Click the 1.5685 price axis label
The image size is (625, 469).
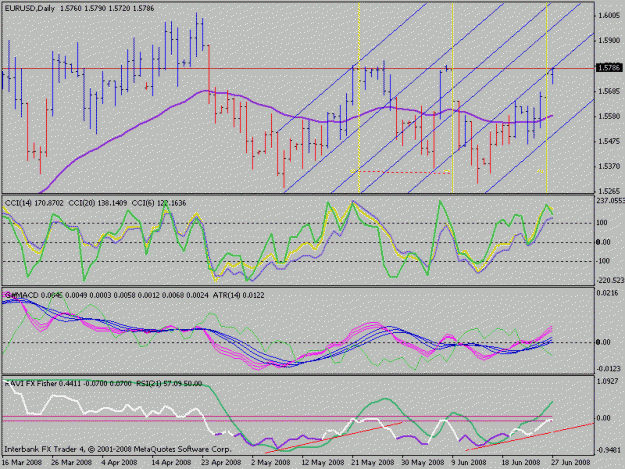pyautogui.click(x=609, y=91)
